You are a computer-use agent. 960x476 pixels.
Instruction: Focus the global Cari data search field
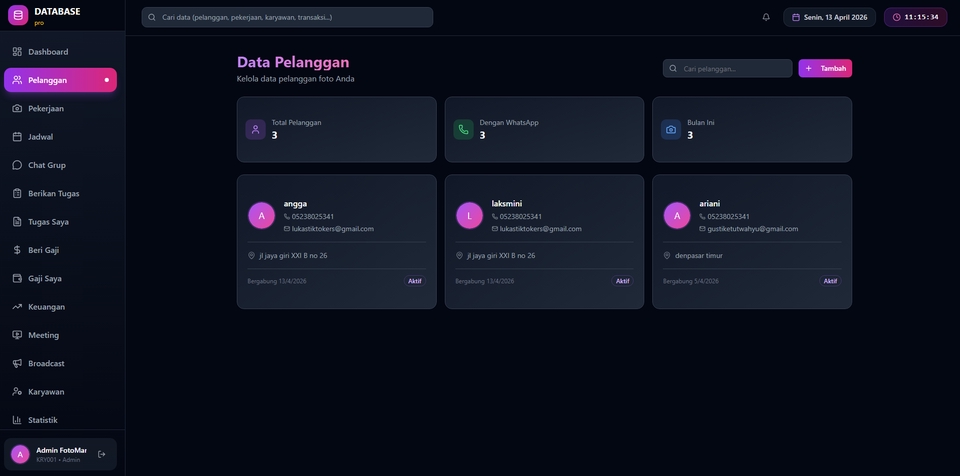287,17
